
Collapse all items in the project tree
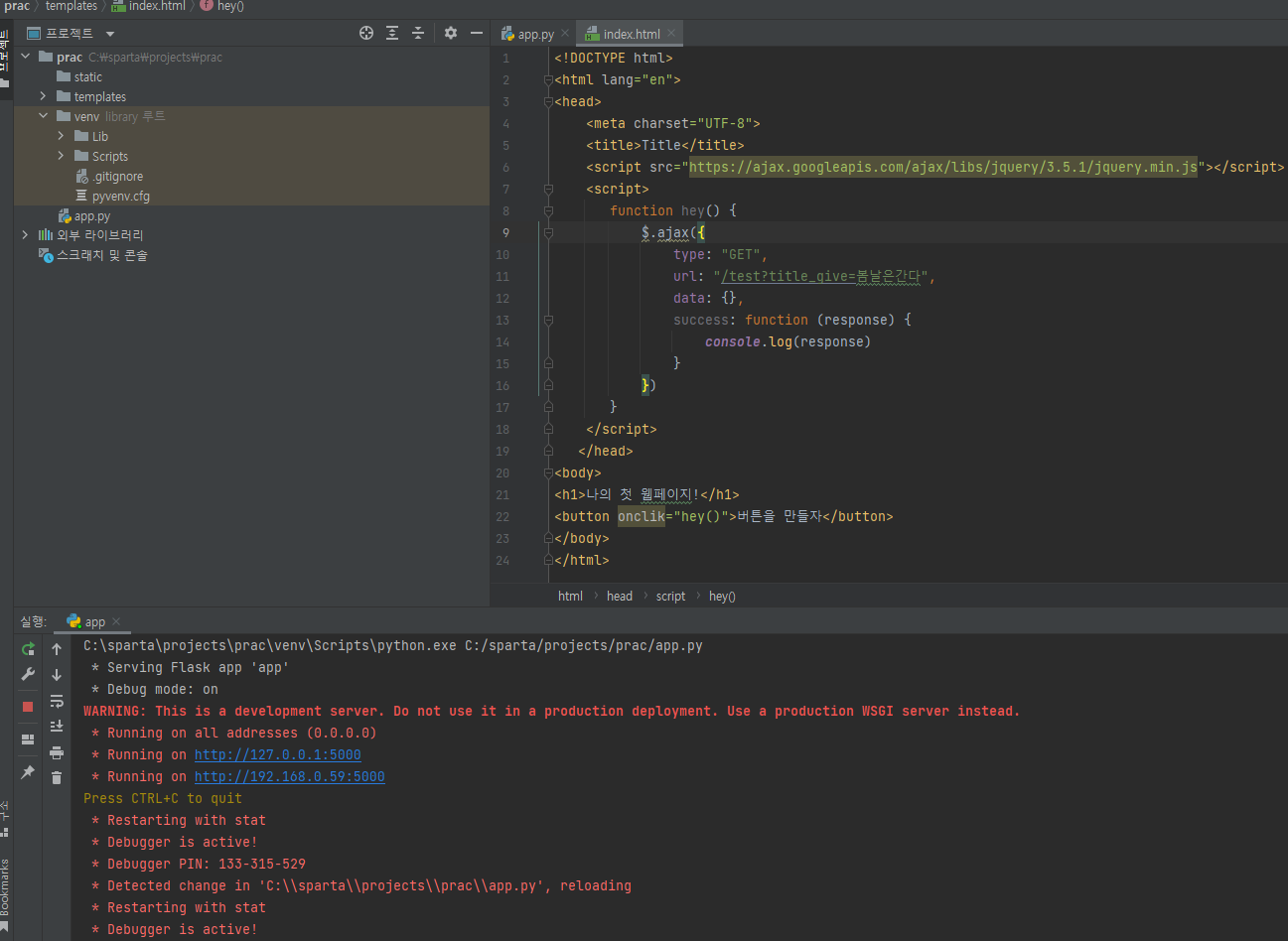(418, 33)
